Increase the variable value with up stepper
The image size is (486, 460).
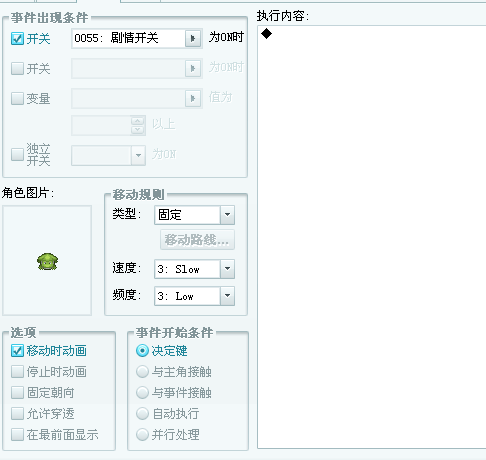click(138, 121)
